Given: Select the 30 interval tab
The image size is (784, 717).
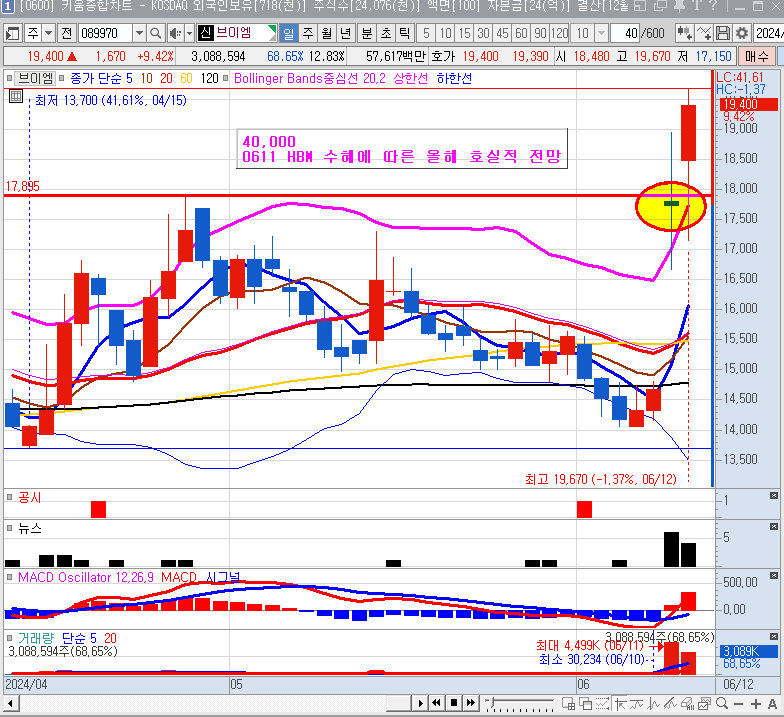Looking at the screenshot, I should [484, 33].
